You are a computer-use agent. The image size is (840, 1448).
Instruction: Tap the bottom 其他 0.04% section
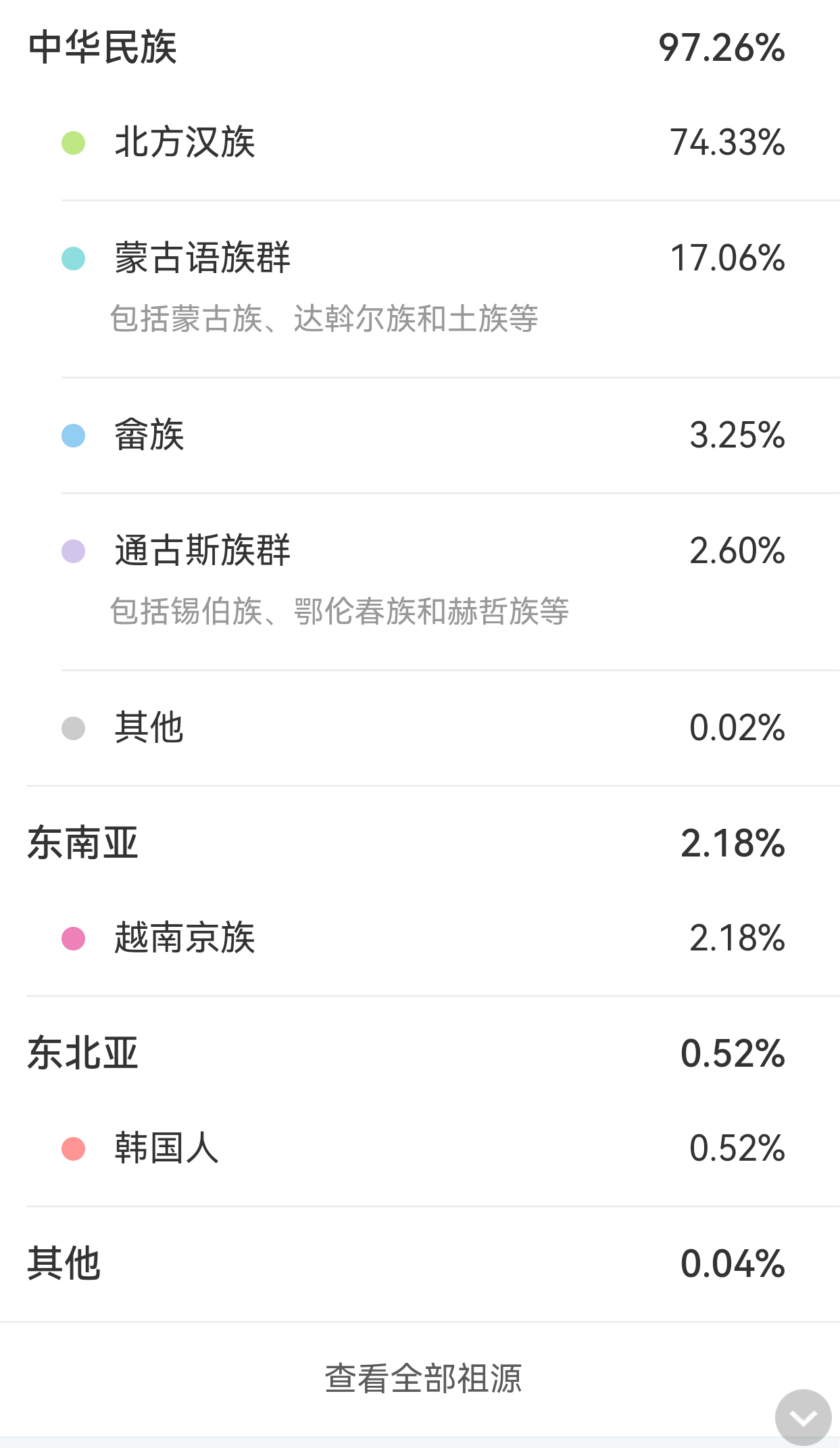(x=420, y=1263)
